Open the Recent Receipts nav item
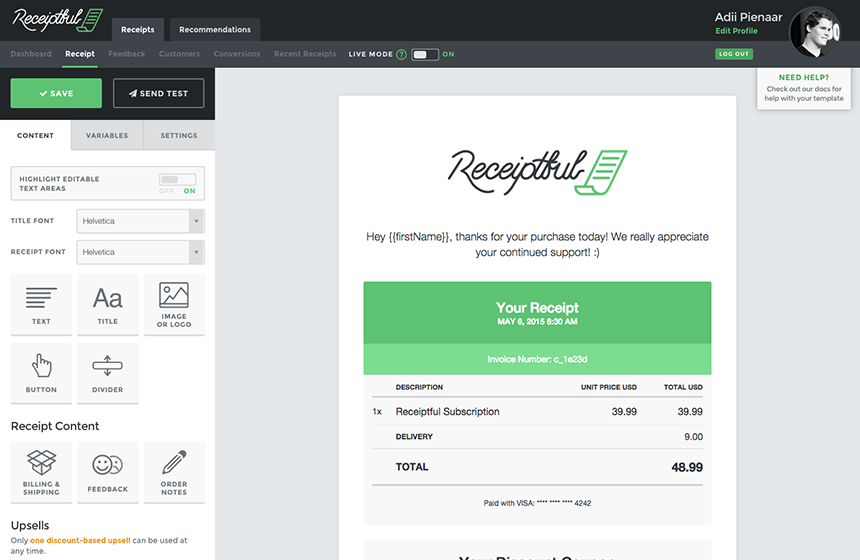The width and height of the screenshot is (860, 560). 305,54
